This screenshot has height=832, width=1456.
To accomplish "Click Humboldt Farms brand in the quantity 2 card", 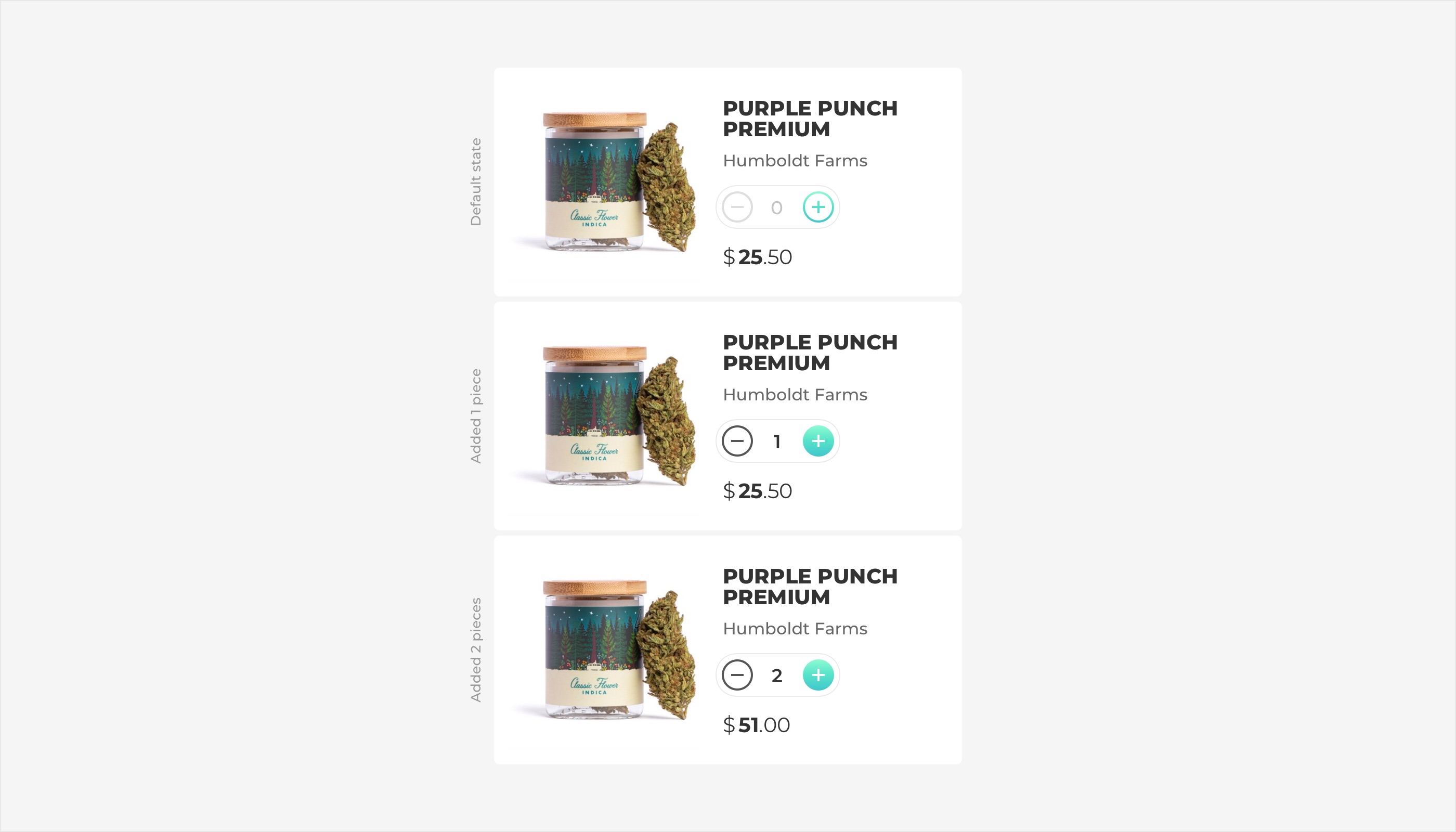I will pos(794,629).
